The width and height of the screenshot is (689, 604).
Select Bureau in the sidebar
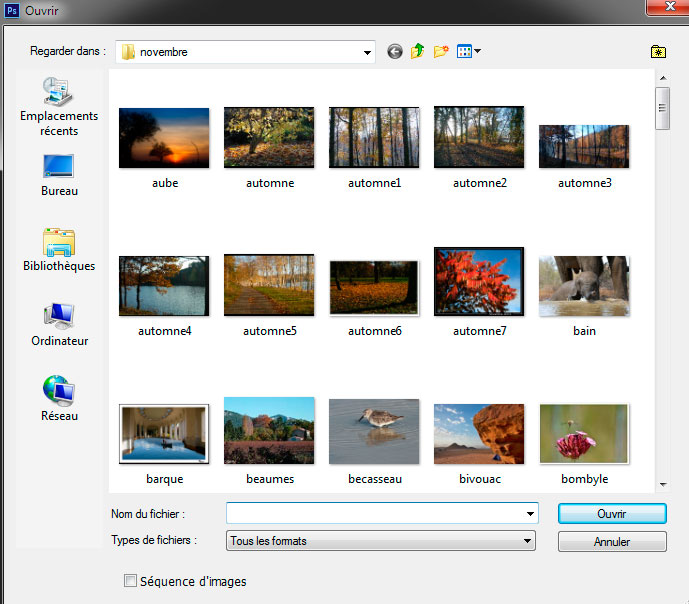tap(59, 175)
